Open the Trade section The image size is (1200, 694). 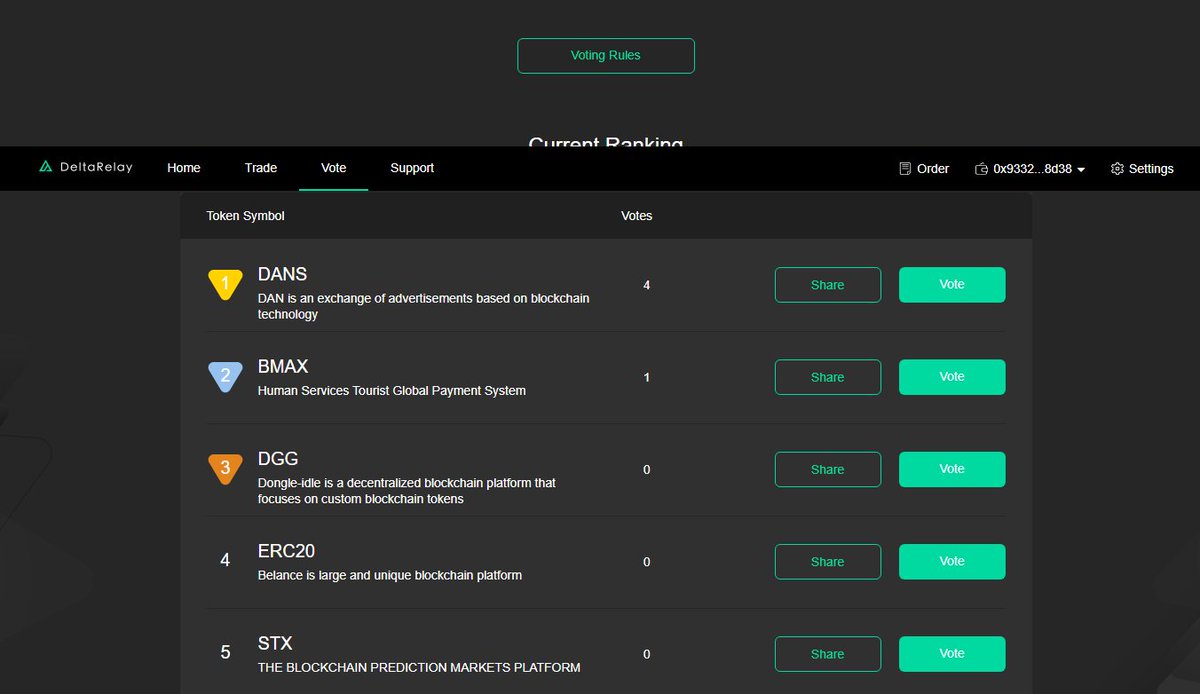click(260, 168)
